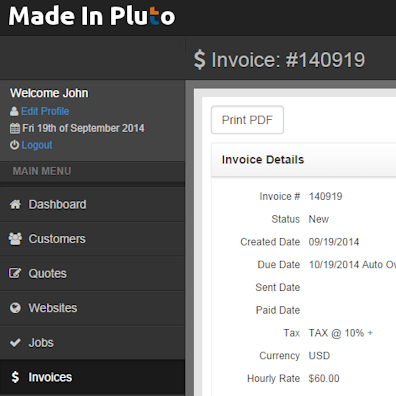Click the Created Date value 09/19/2014
Viewport: 396px width, 396px height.
point(334,242)
